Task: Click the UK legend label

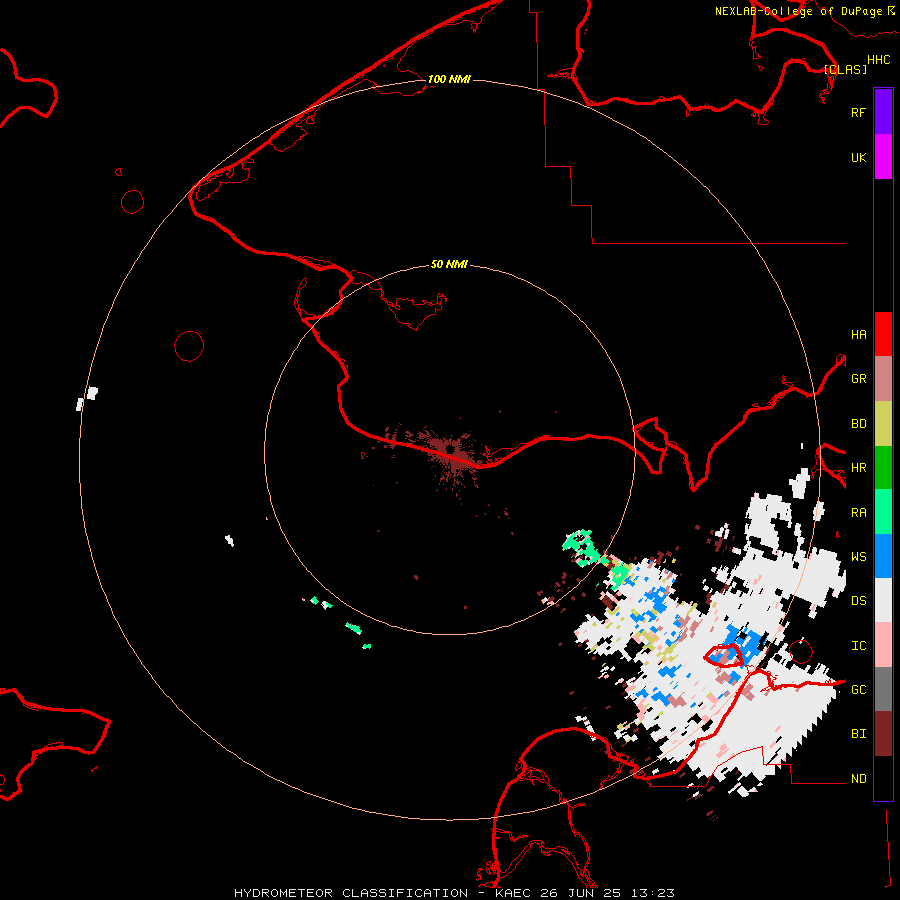Action: (x=858, y=157)
